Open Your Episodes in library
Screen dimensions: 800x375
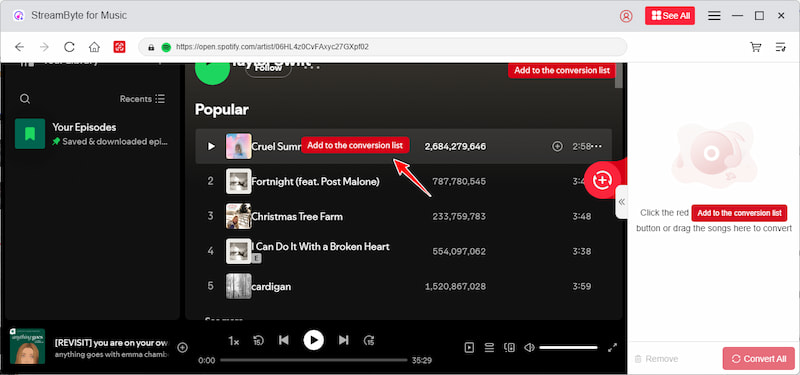92,134
